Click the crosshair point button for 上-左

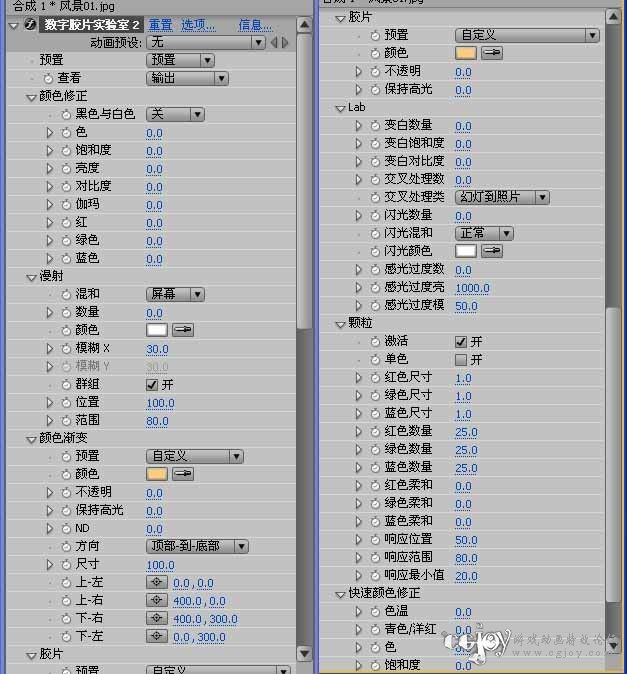[156, 583]
